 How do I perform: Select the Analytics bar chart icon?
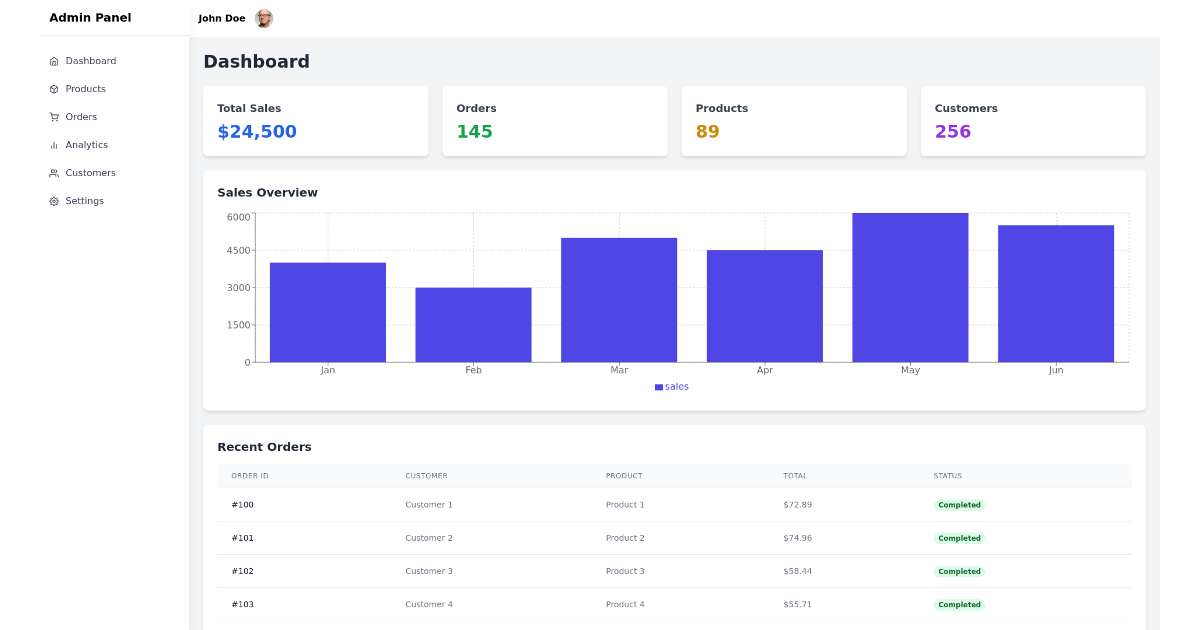(x=53, y=144)
